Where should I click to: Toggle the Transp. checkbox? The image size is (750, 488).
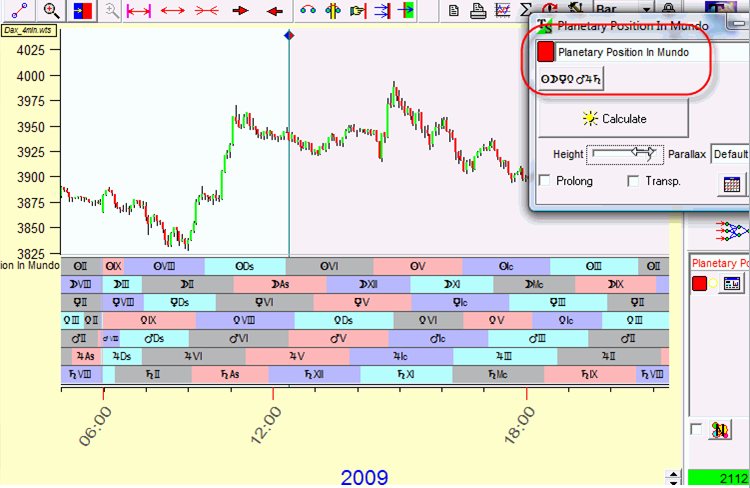click(x=633, y=181)
